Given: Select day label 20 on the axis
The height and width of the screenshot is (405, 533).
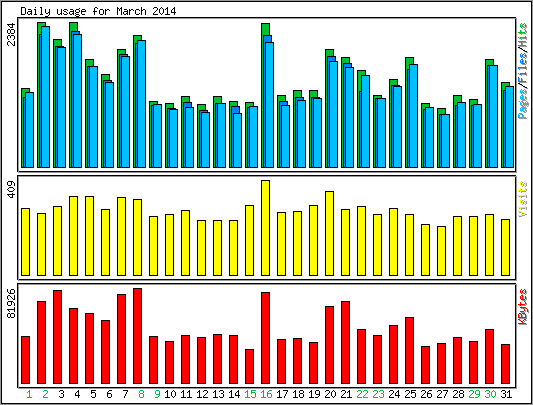Looking at the screenshot, I should click(x=330, y=394).
